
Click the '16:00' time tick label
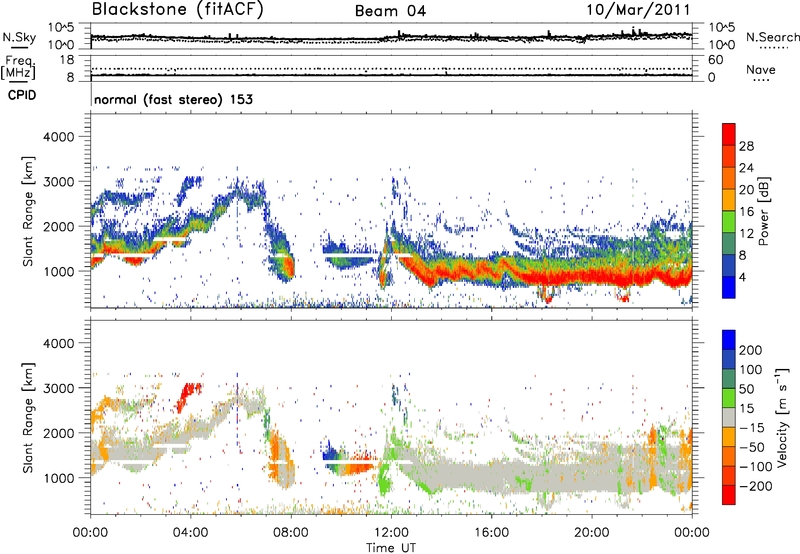491,533
